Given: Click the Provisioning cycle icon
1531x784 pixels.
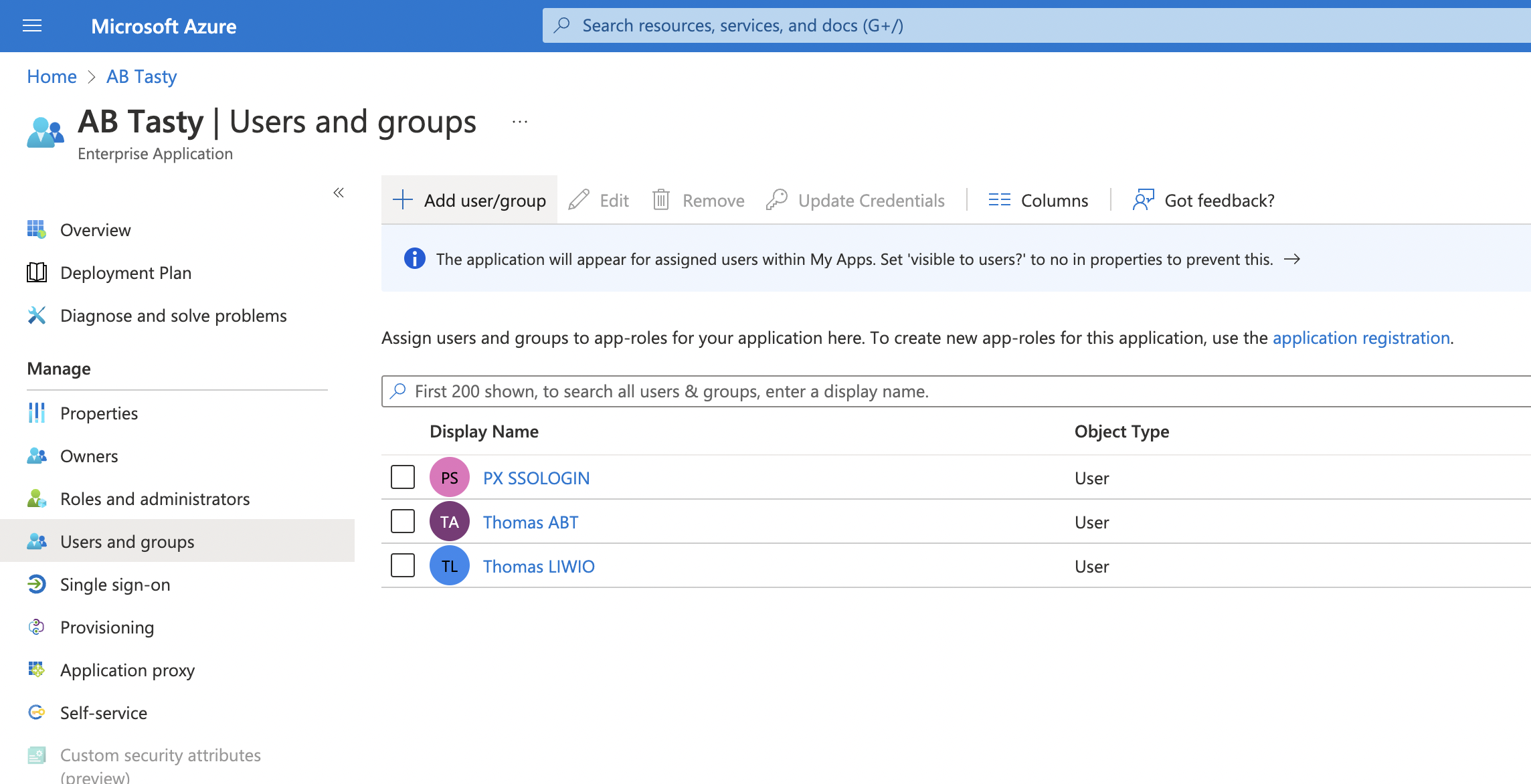Looking at the screenshot, I should [37, 627].
